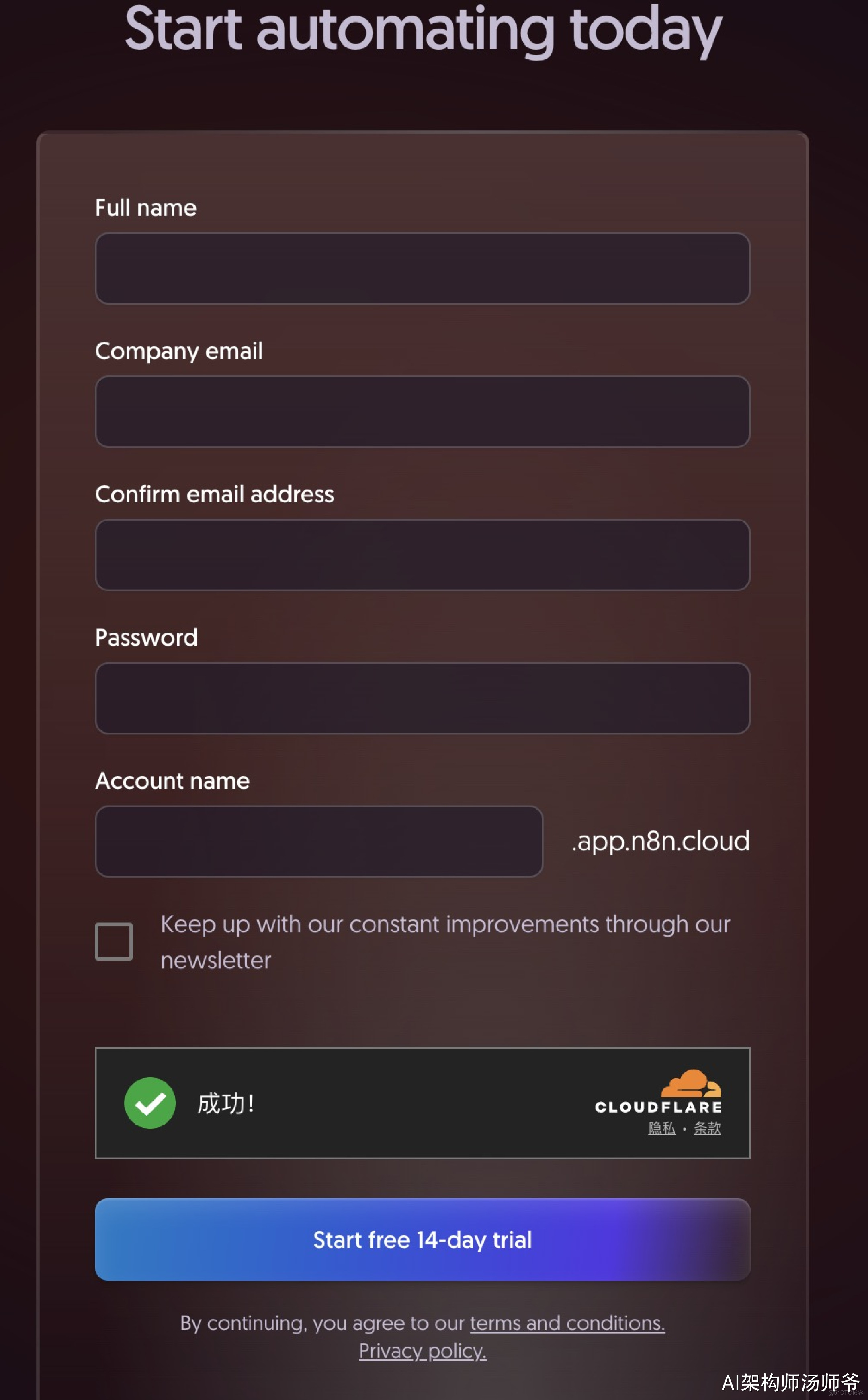
Task: Click the Full name field label
Action: coord(146,207)
